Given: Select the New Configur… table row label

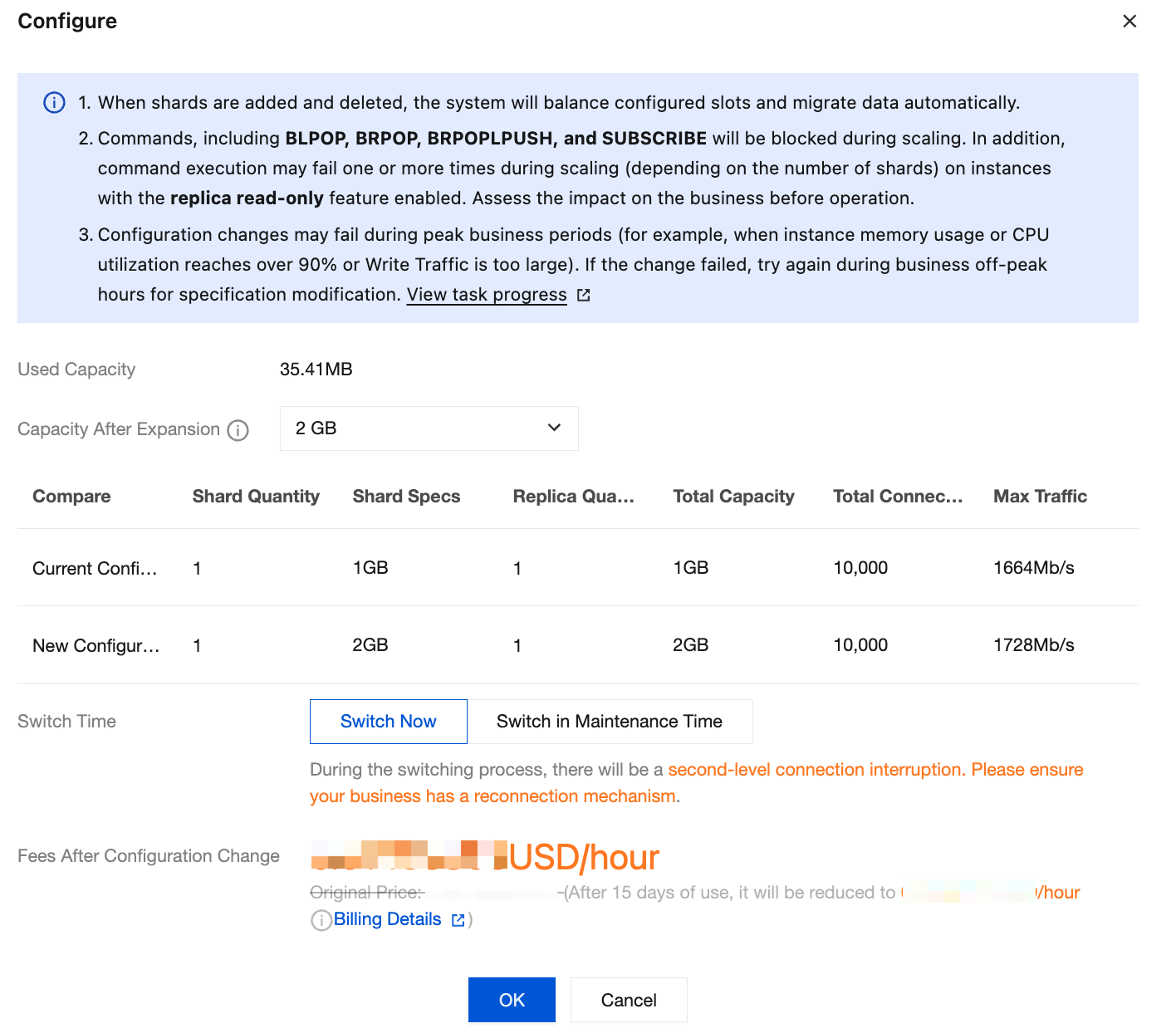Looking at the screenshot, I should click(x=96, y=646).
